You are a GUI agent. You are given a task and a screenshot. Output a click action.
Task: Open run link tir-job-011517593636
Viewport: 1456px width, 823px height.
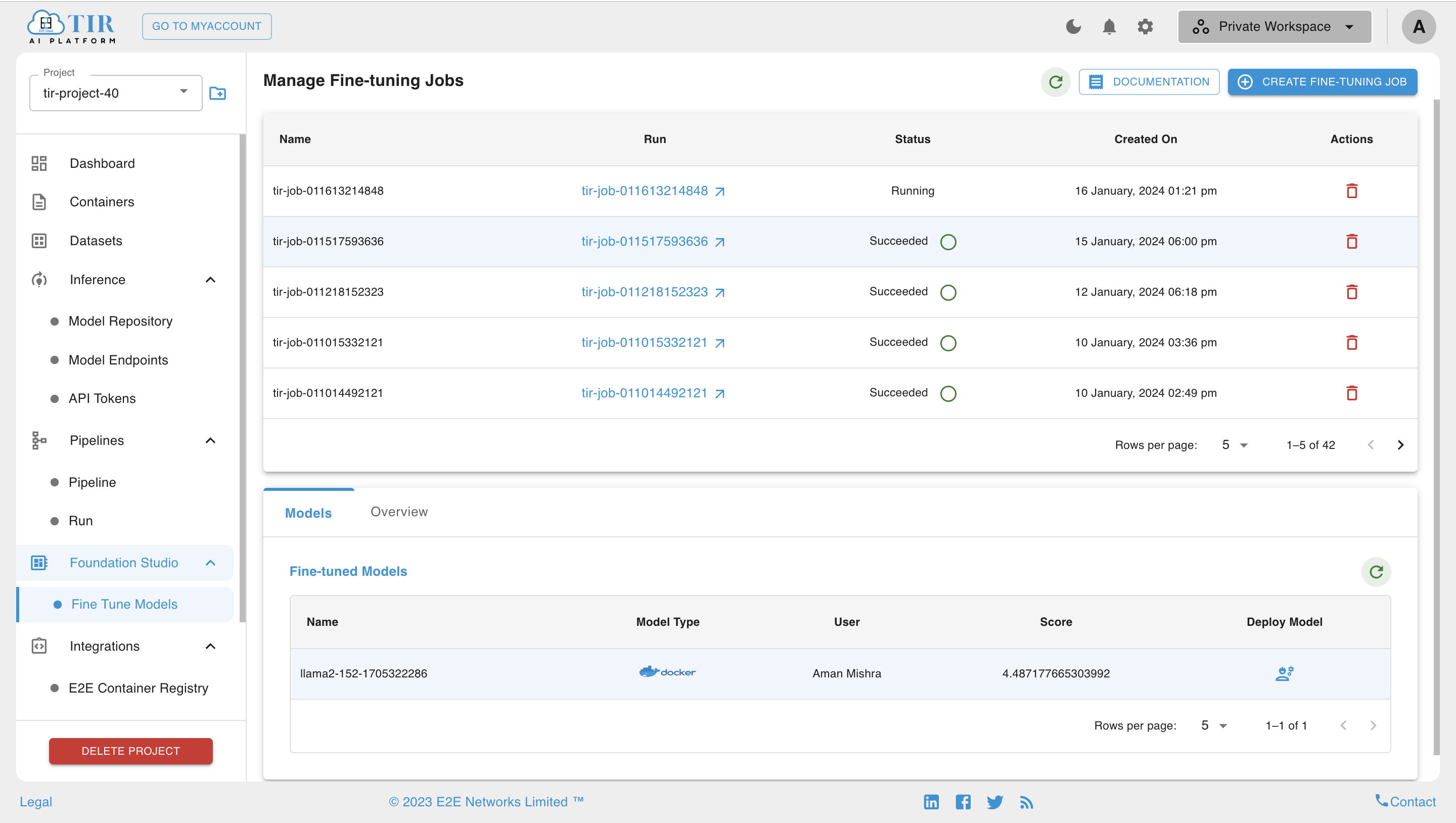click(653, 241)
